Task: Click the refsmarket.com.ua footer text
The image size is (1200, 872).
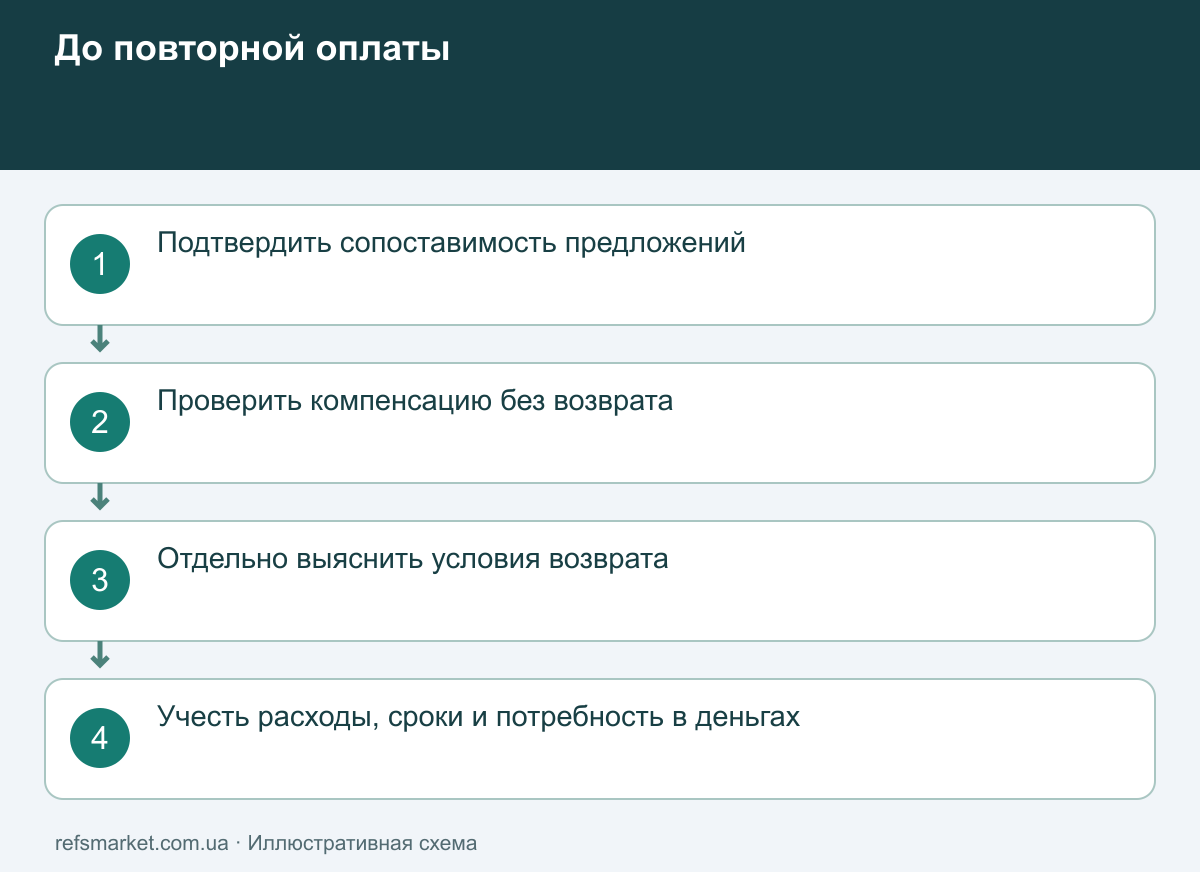Action: (x=142, y=843)
